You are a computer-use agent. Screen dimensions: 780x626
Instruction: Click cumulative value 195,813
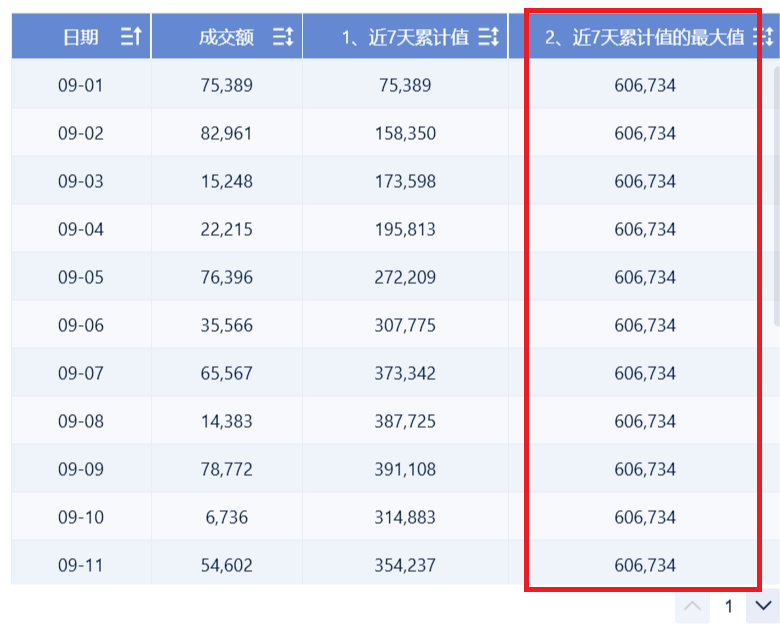pos(405,229)
